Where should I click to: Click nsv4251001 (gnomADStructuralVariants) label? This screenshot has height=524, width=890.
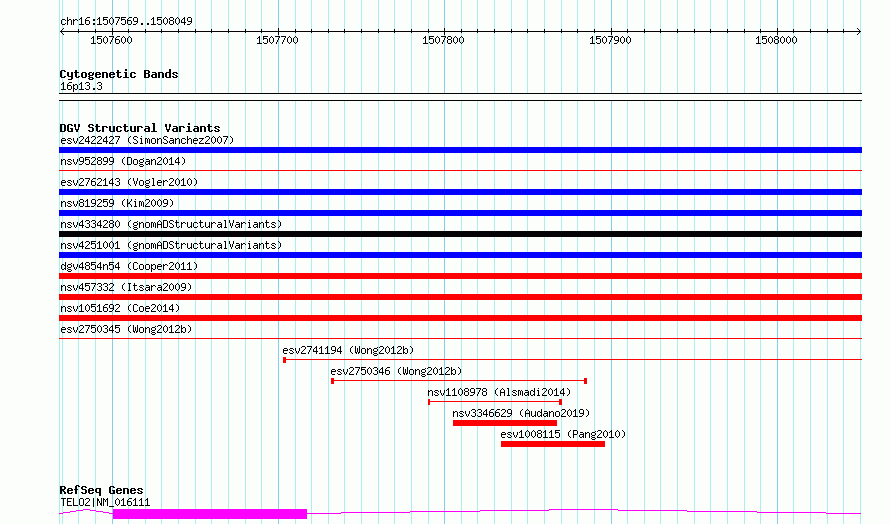[171, 245]
